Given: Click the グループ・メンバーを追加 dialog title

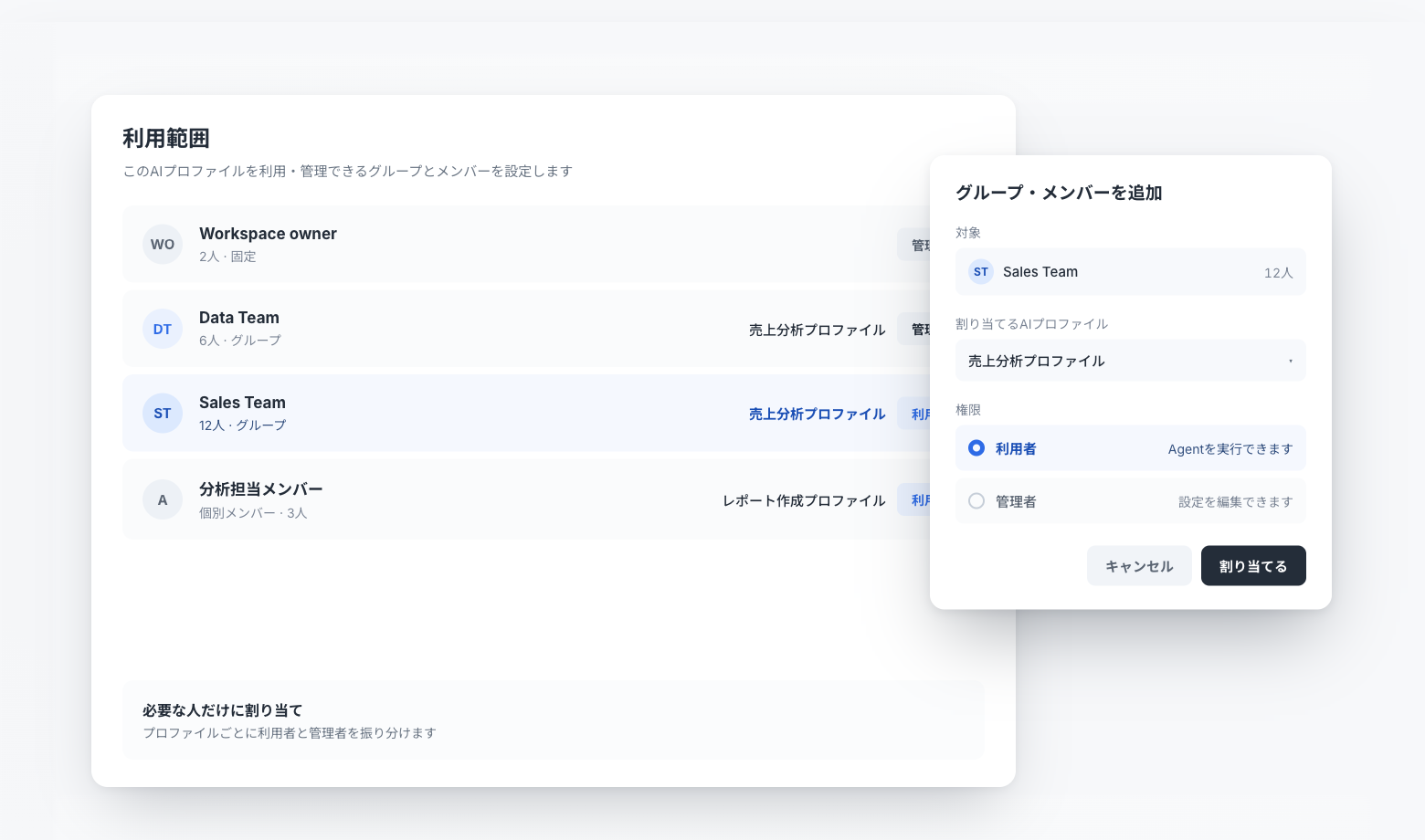Looking at the screenshot, I should point(1059,193).
